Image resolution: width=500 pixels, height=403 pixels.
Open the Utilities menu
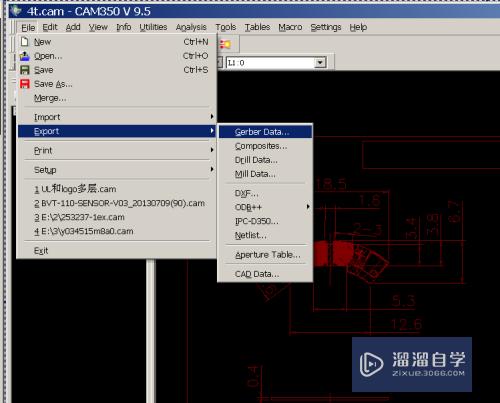[153, 27]
